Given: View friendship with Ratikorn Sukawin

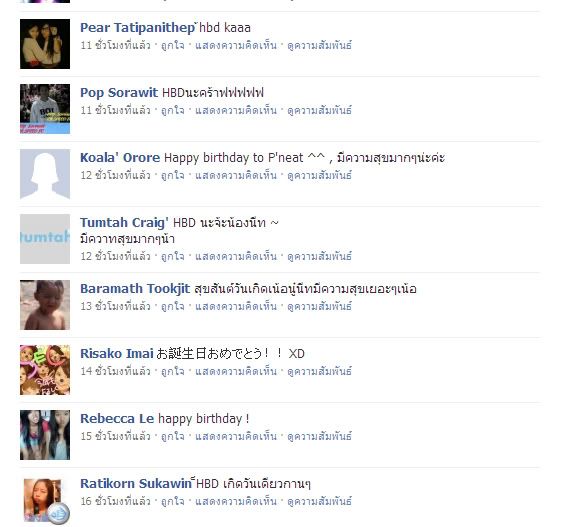Looking at the screenshot, I should (x=319, y=501).
